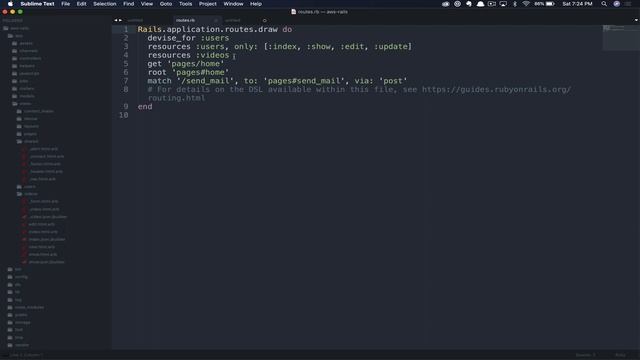The width and height of the screenshot is (640, 360).
Task: Open Spotlight search magnifier icon
Action: (604, 4)
